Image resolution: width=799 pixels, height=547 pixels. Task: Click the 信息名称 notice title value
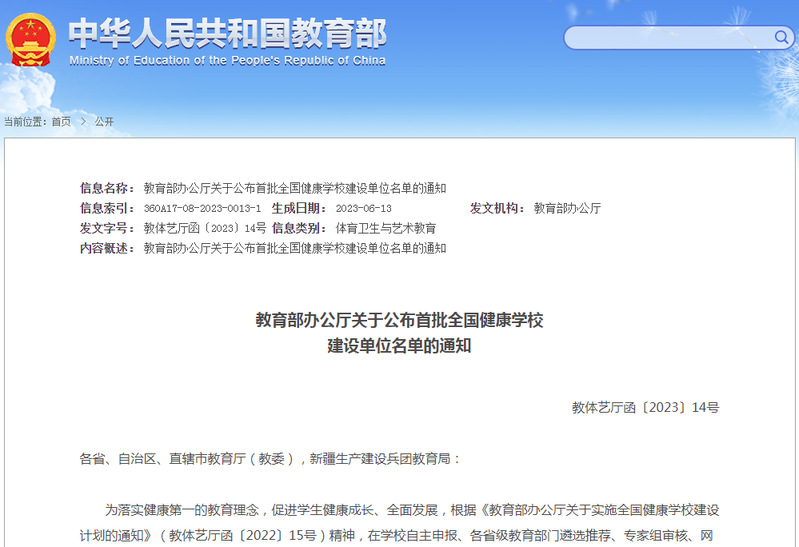tap(295, 188)
